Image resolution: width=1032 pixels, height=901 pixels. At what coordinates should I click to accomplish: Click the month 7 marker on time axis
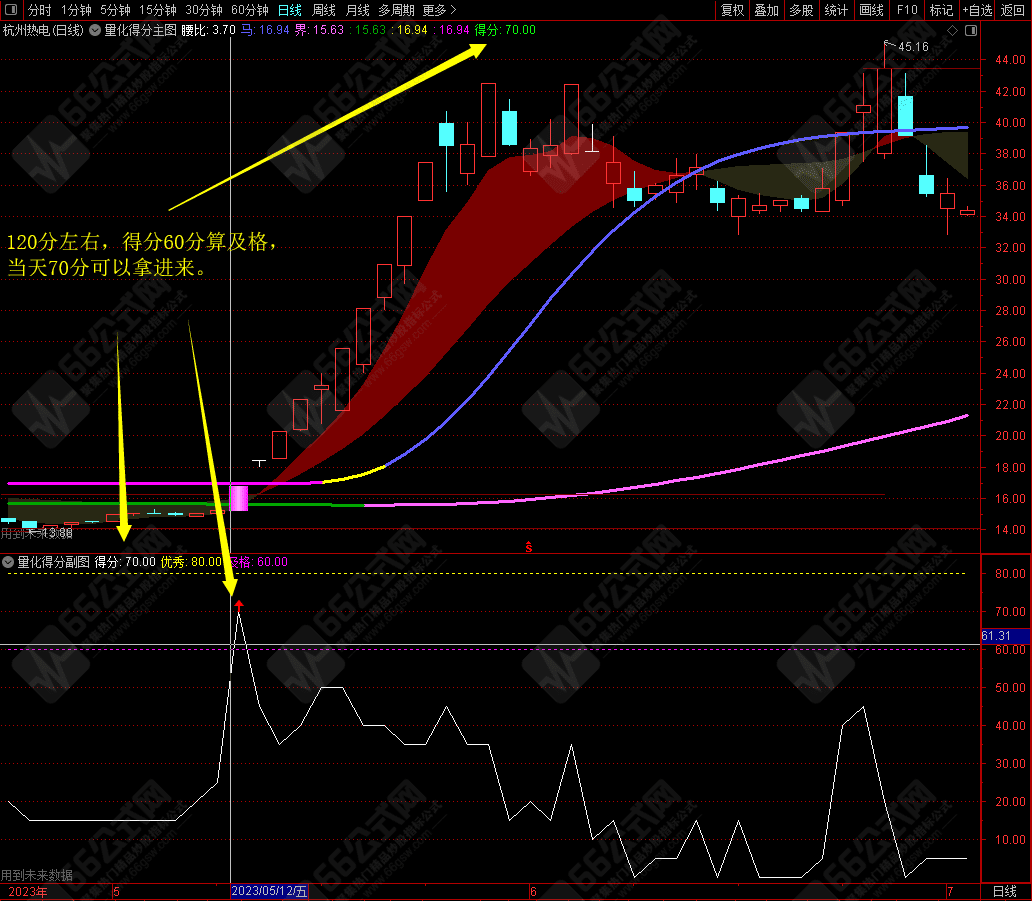(950, 892)
